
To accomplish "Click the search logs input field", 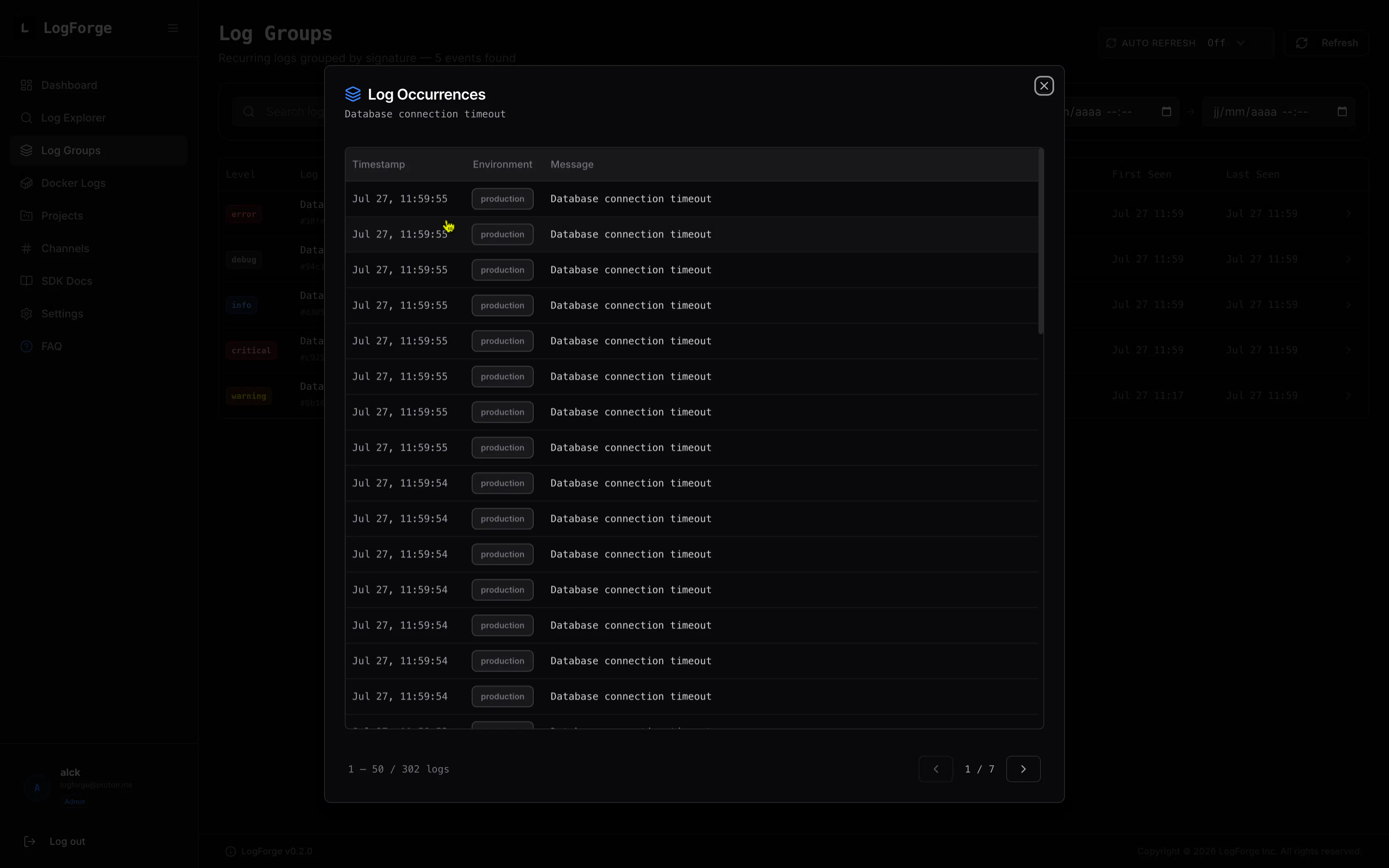I will point(279,111).
